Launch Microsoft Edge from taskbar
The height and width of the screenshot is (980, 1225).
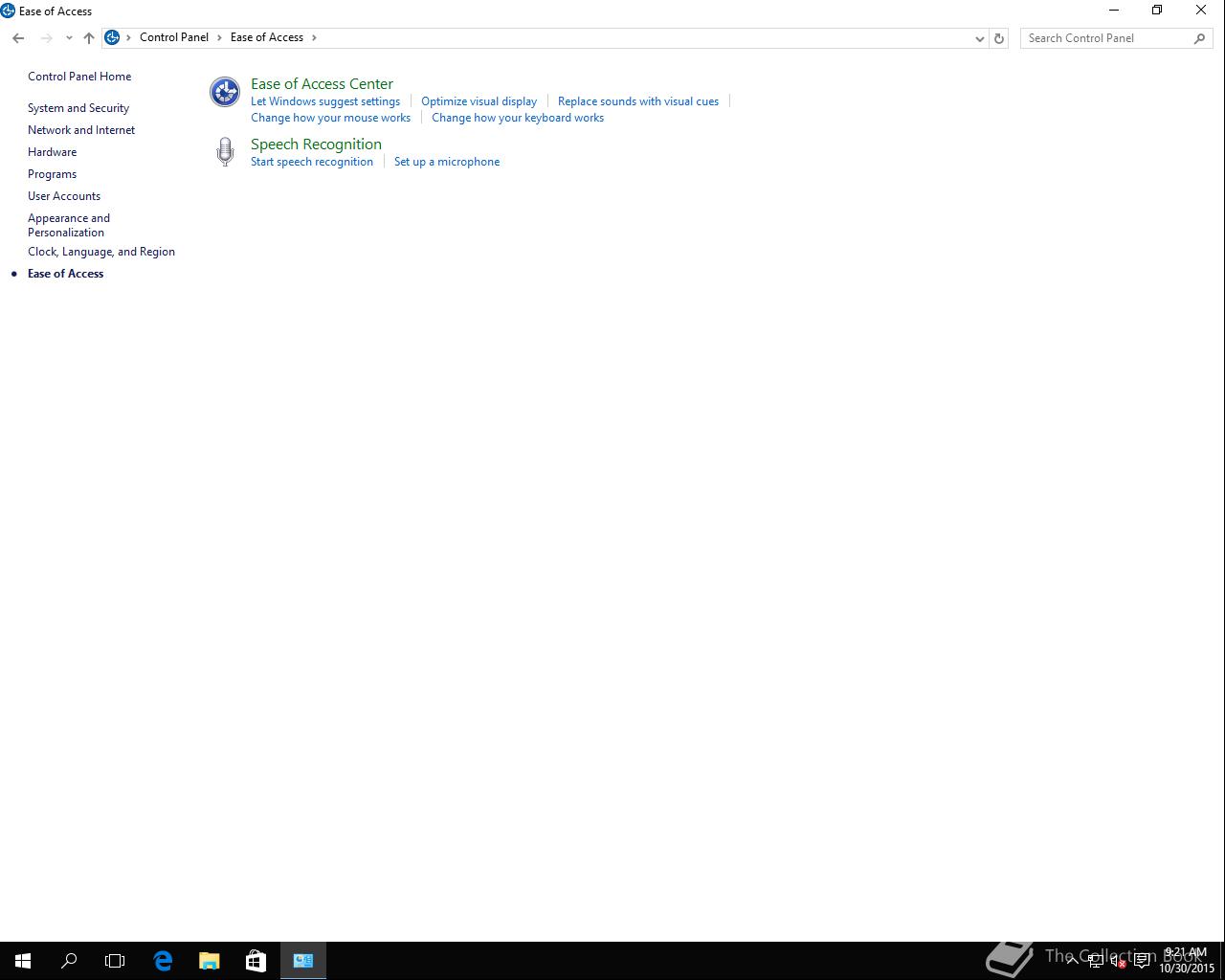pyautogui.click(x=163, y=961)
